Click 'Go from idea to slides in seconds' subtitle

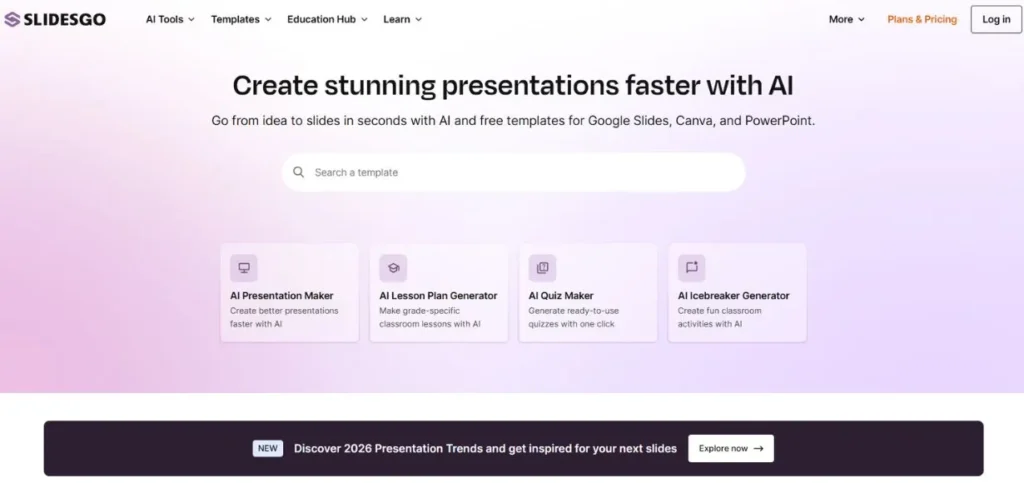(513, 121)
